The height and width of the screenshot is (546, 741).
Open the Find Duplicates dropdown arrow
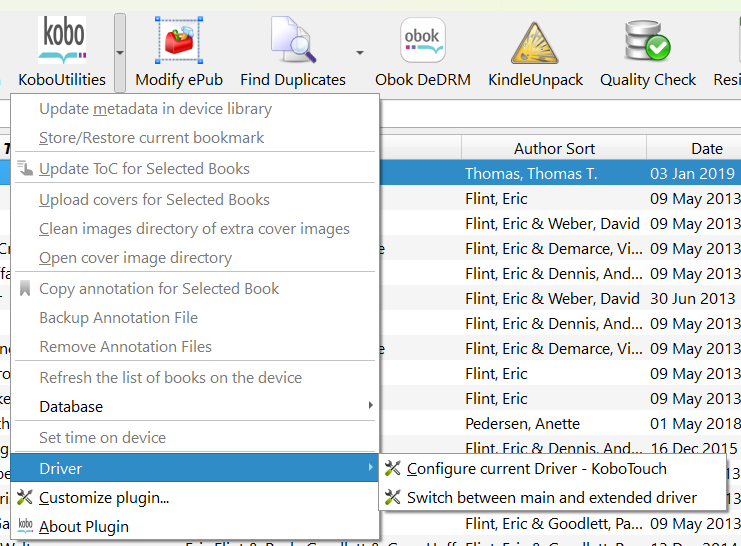[359, 52]
